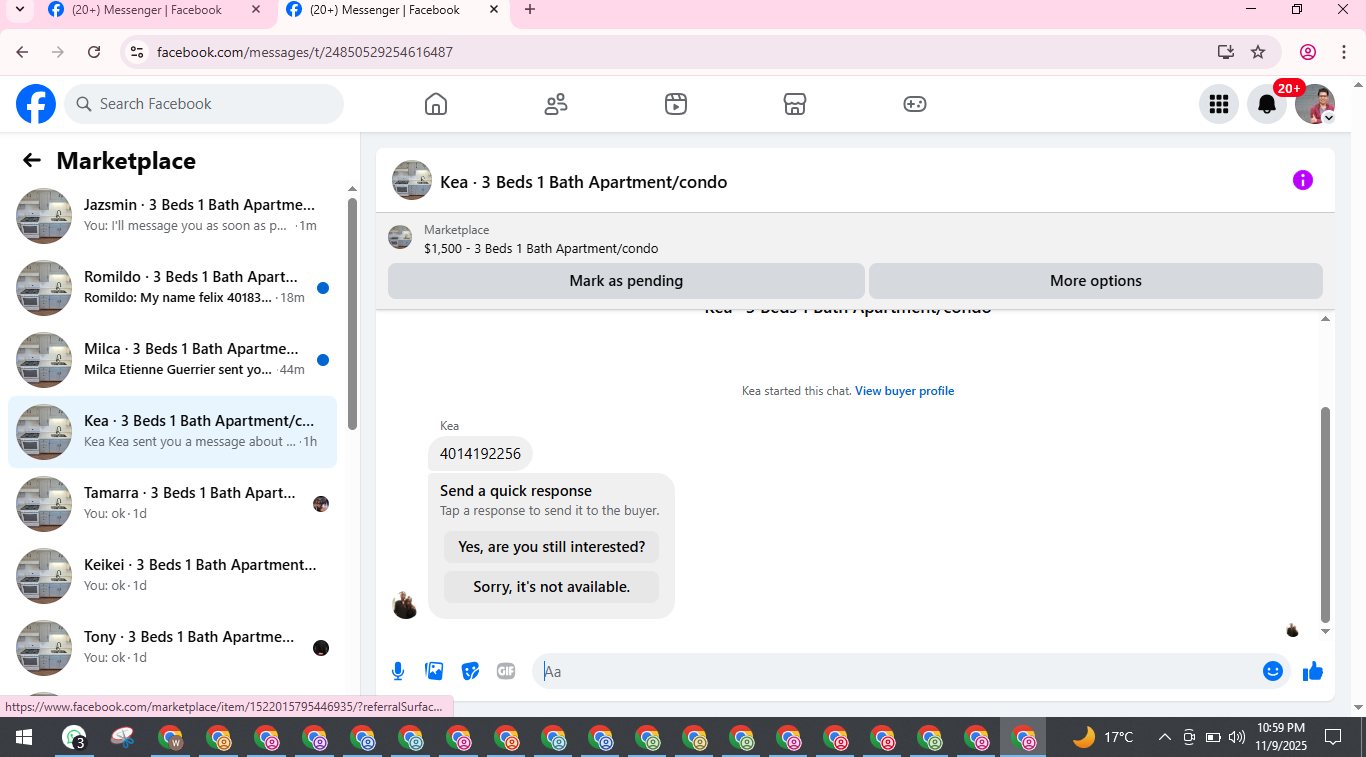Focus the message input box
The width and height of the screenshot is (1366, 757).
(x=900, y=671)
